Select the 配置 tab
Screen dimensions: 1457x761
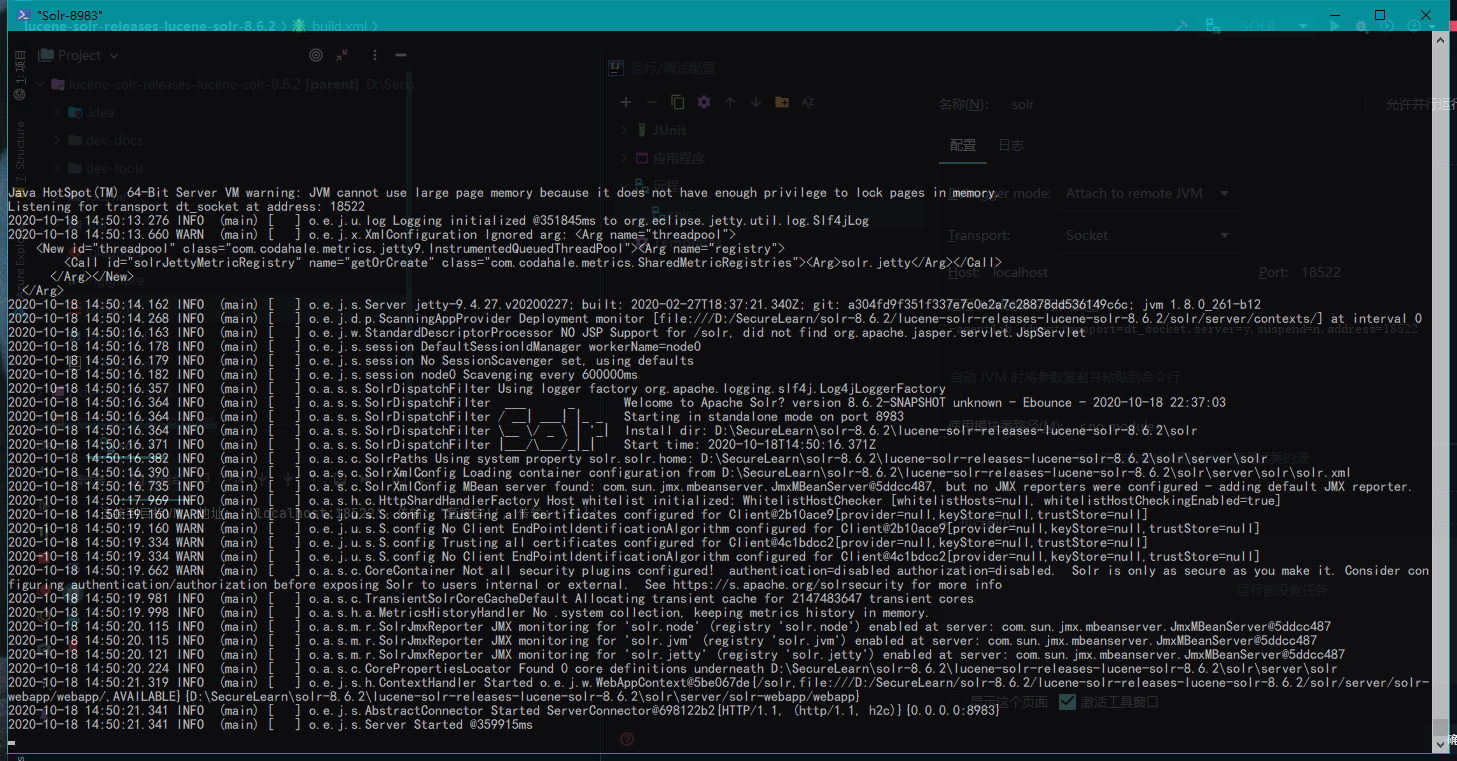[x=962, y=145]
